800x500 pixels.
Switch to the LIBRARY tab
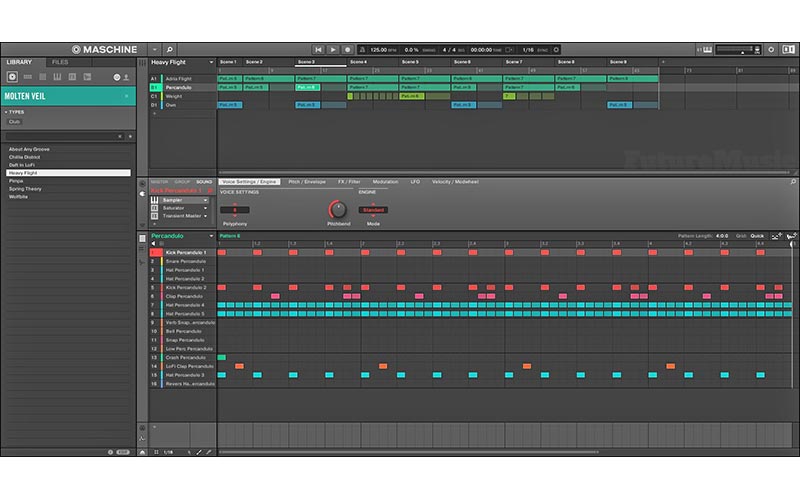[x=19, y=62]
